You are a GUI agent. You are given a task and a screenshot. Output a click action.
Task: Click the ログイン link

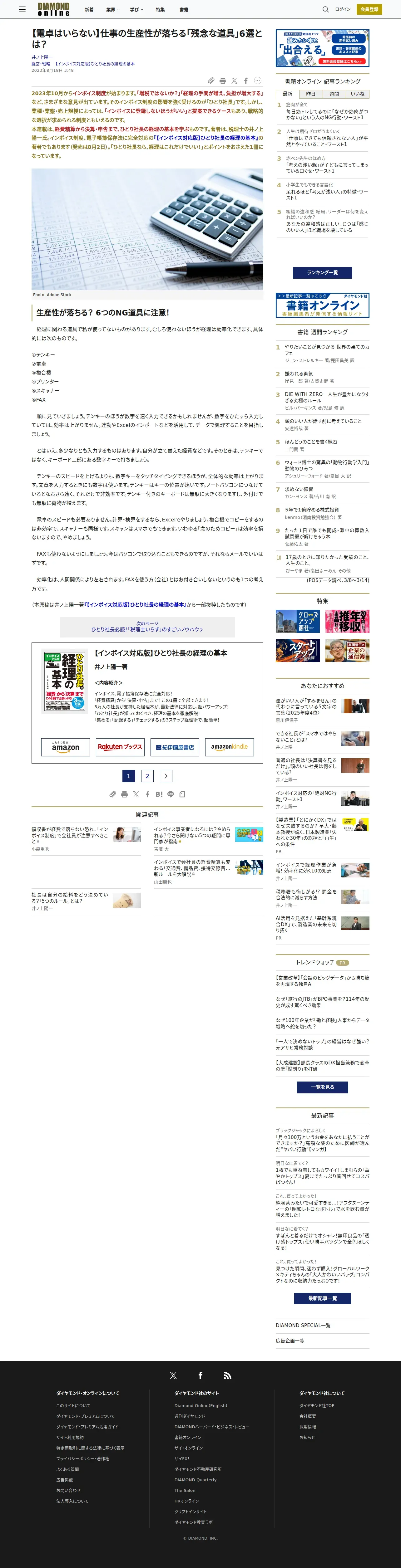click(343, 9)
